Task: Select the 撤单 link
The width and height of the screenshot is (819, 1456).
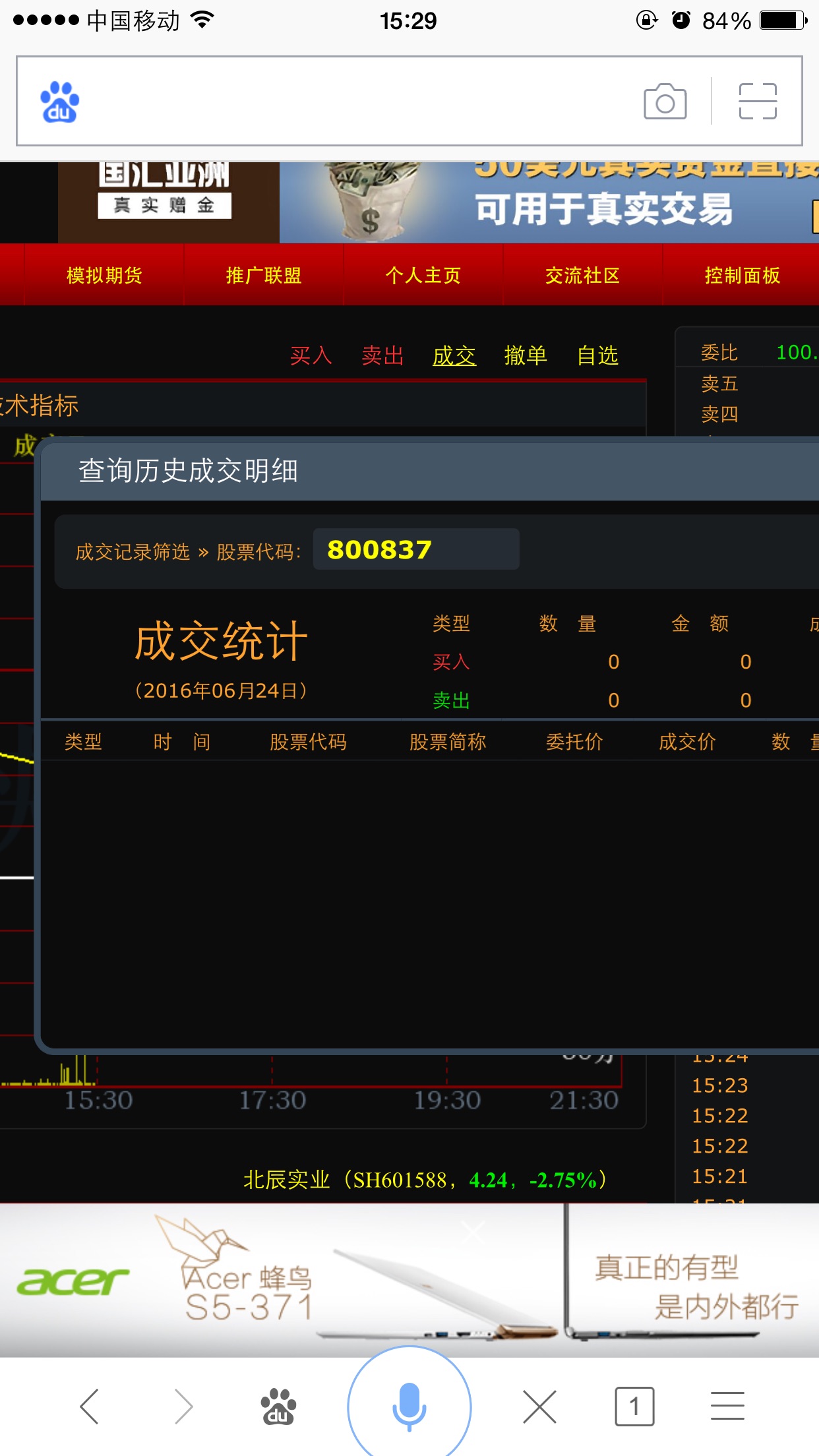Action: click(x=526, y=355)
